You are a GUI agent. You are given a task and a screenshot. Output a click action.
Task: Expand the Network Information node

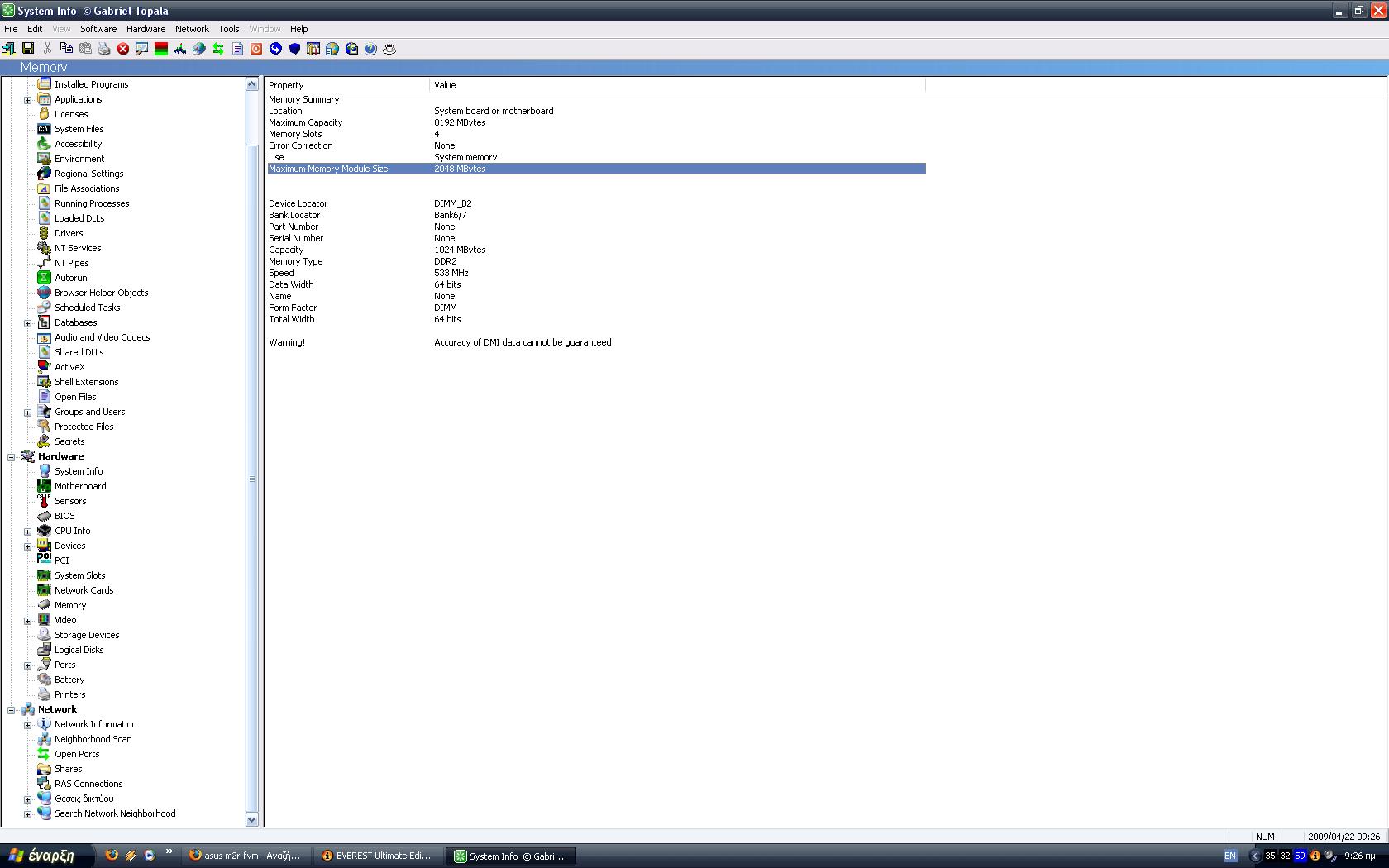point(27,725)
